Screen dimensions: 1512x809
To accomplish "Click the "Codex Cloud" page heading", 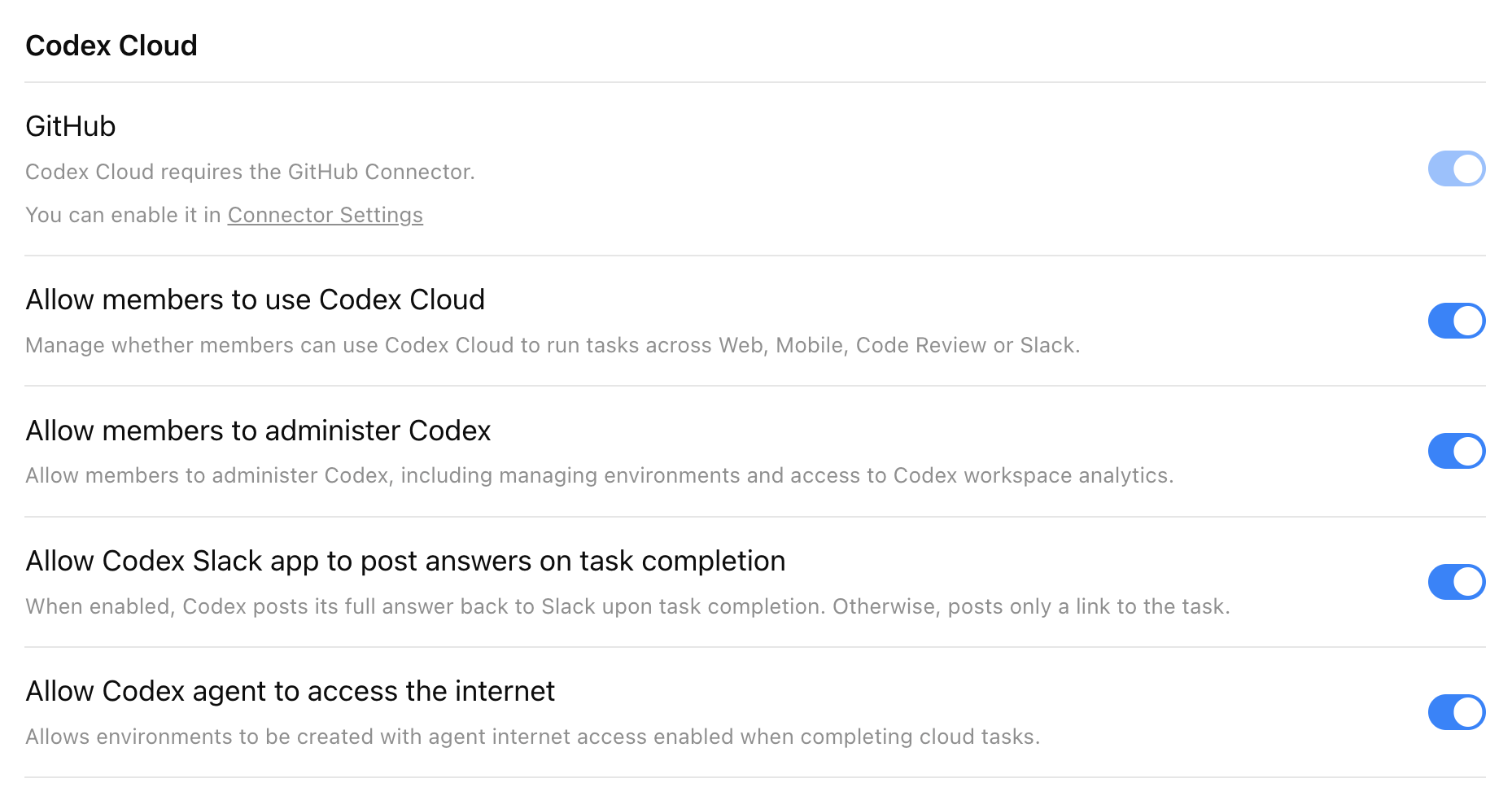I will click(111, 46).
